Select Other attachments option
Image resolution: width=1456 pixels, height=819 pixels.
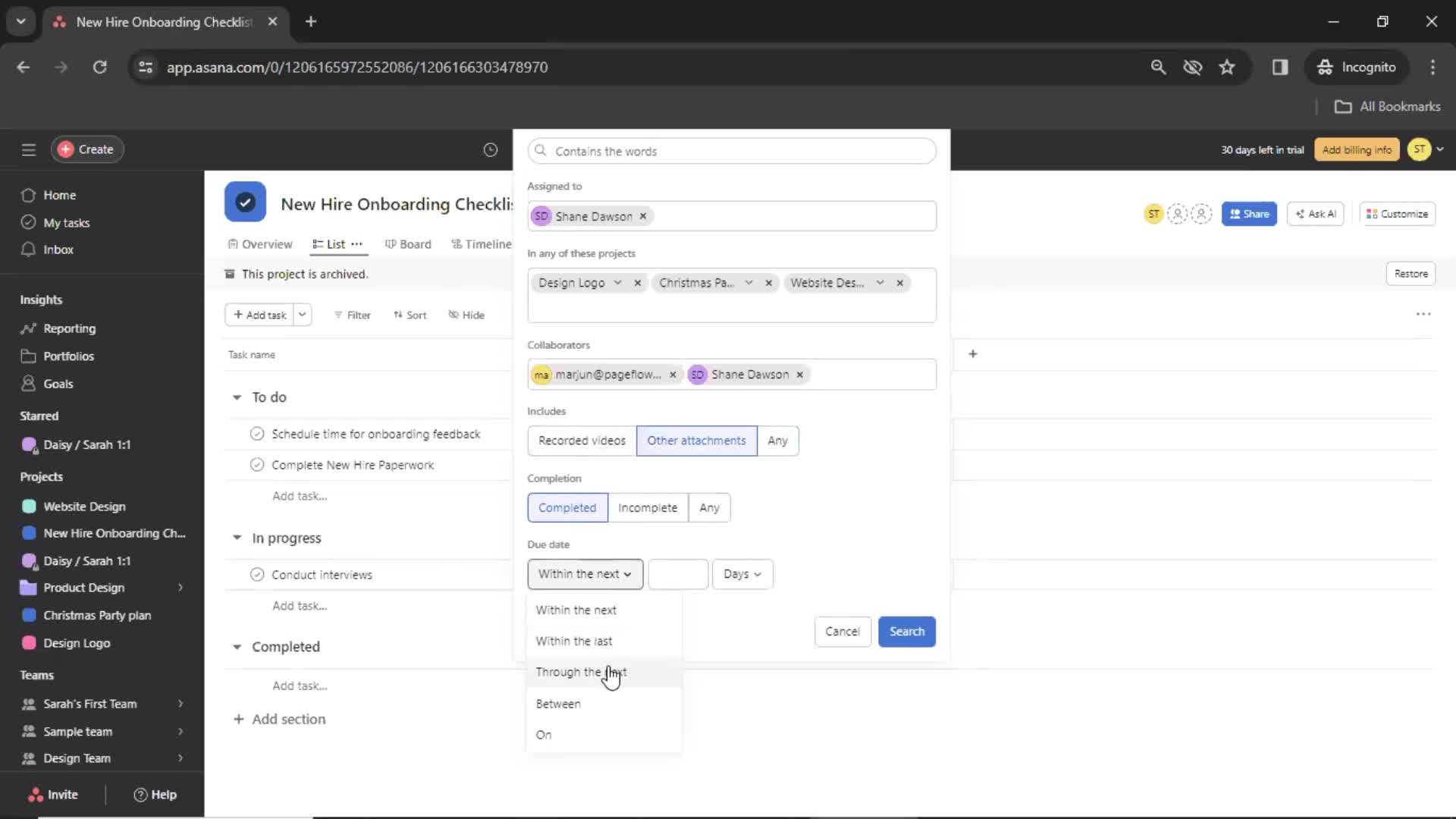(696, 441)
